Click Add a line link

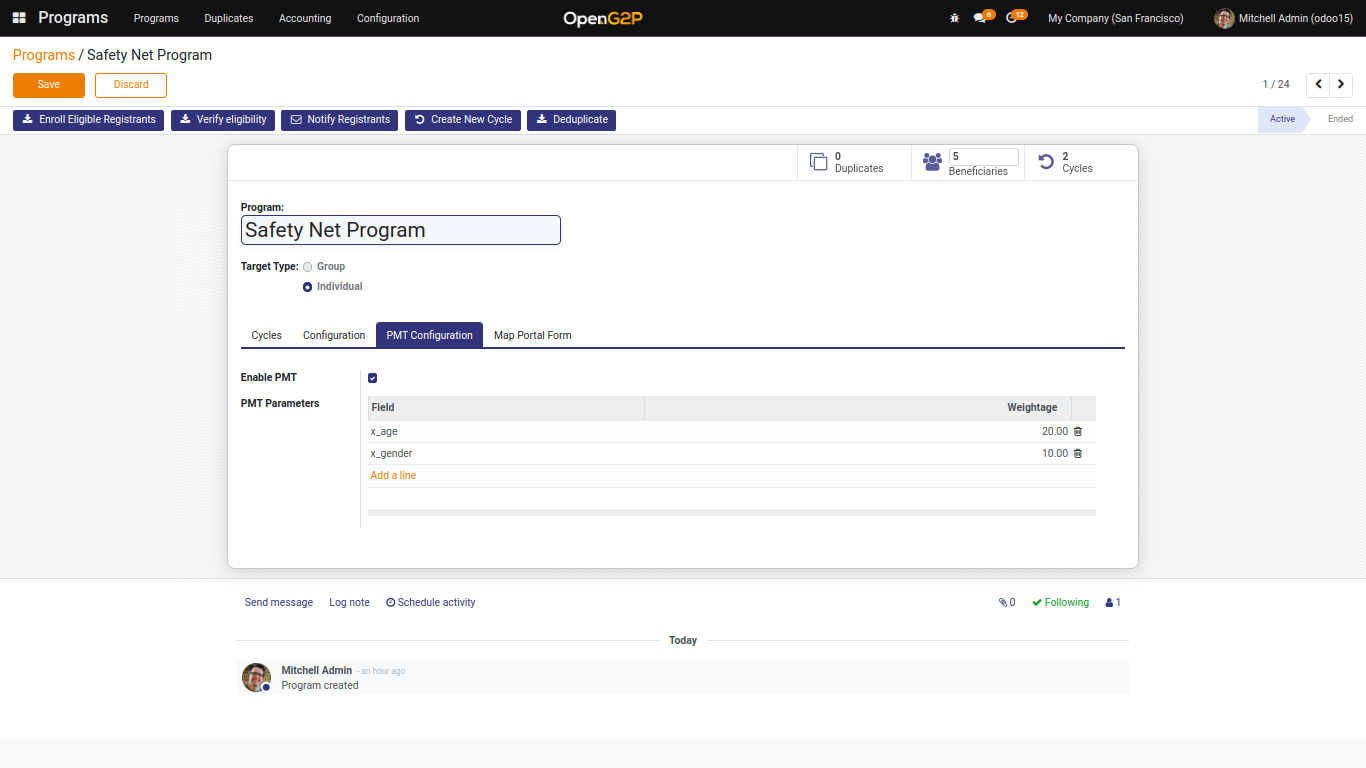(x=393, y=476)
